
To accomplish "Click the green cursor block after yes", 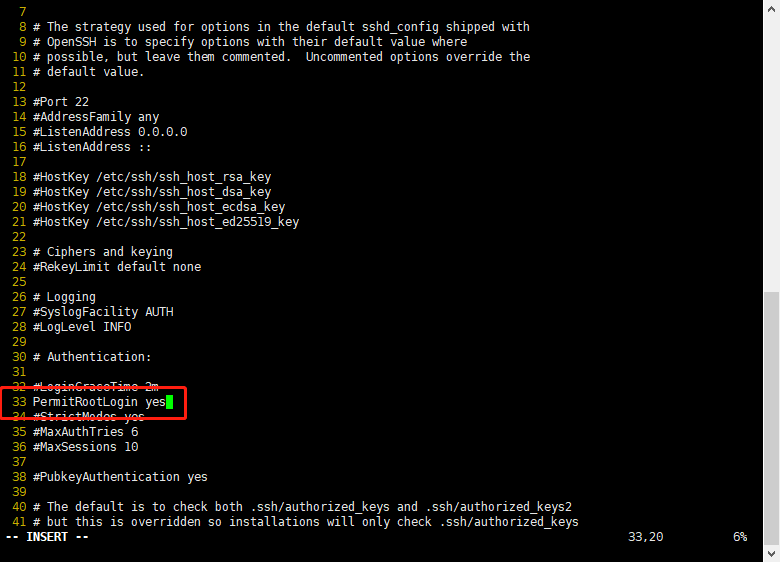I will pyautogui.click(x=170, y=402).
